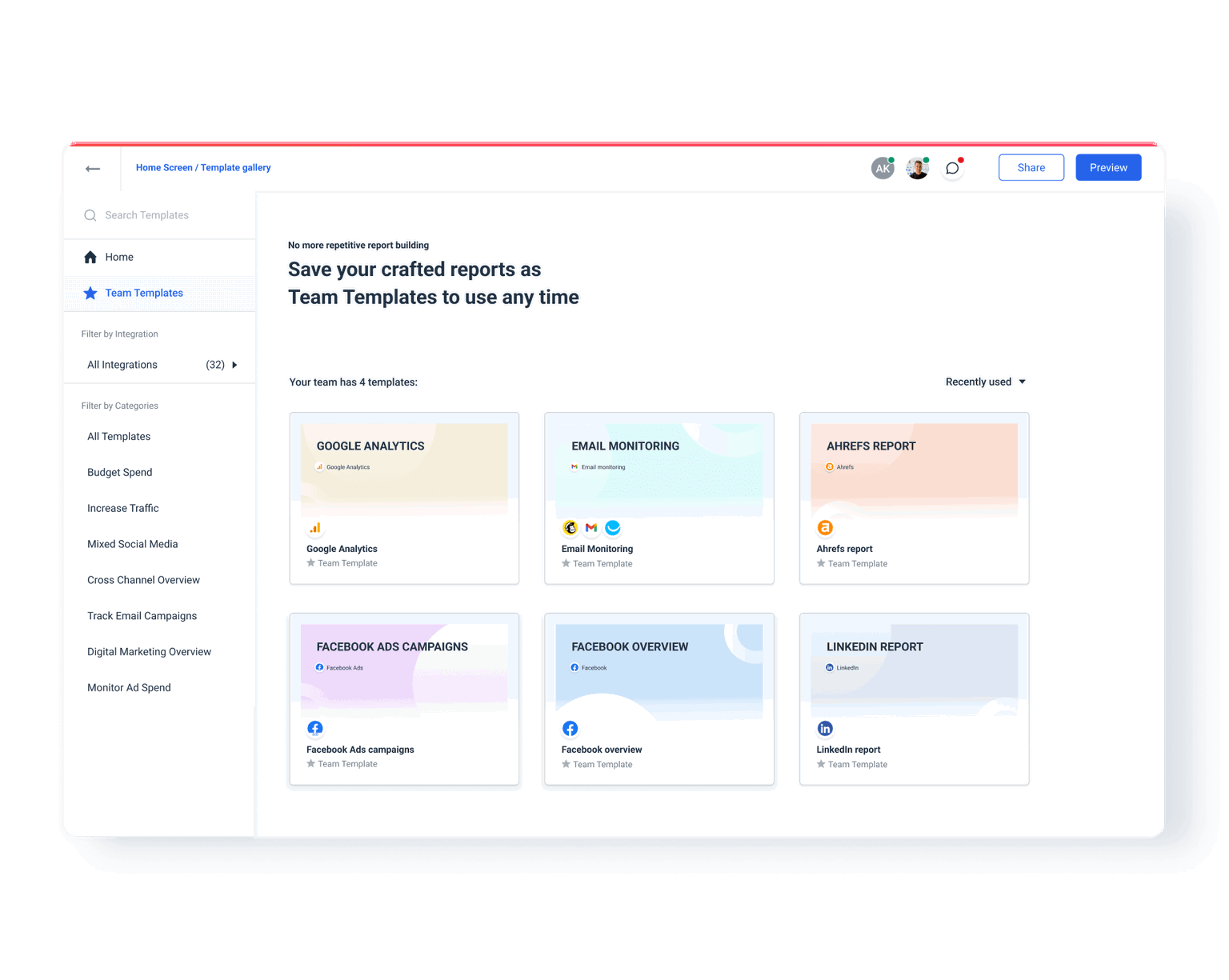Open the Recently used sorting dropdown
Screen dimensions: 1229x980
(985, 382)
